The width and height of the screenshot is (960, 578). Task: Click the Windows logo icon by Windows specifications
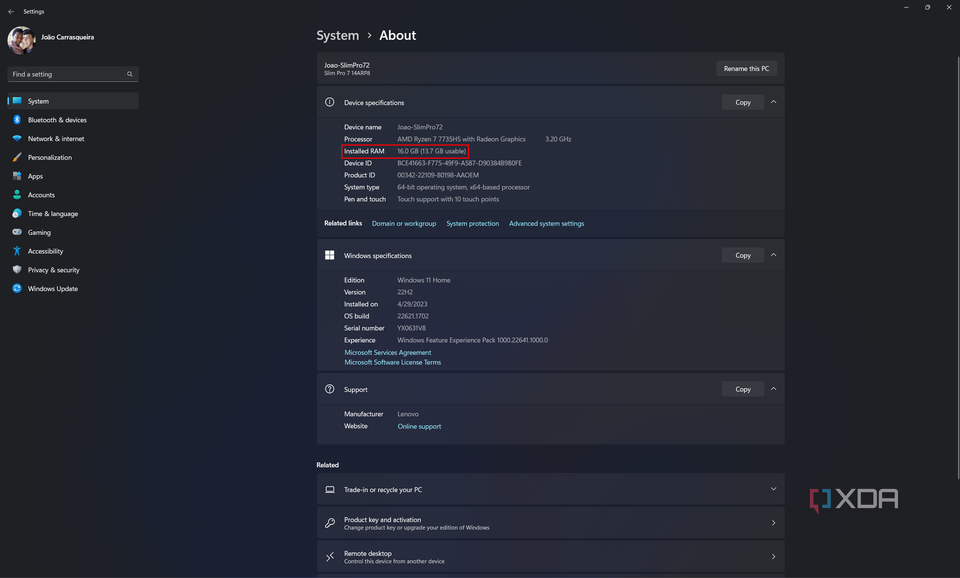pyautogui.click(x=329, y=255)
